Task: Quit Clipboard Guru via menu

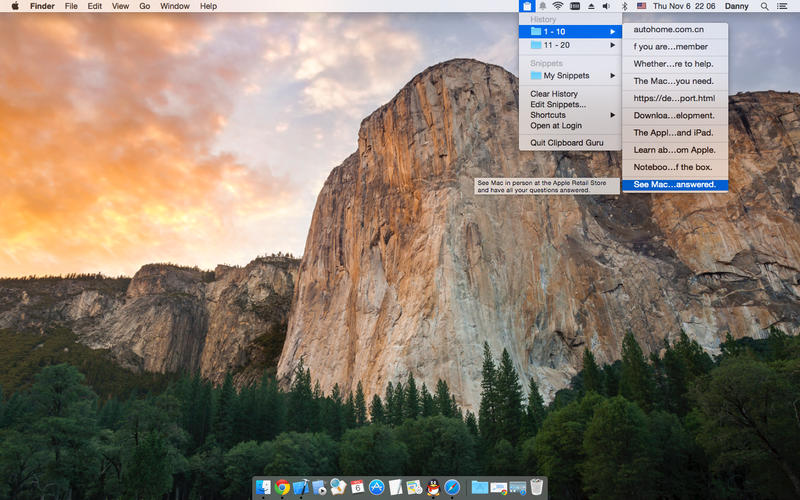Action: pyautogui.click(x=566, y=143)
